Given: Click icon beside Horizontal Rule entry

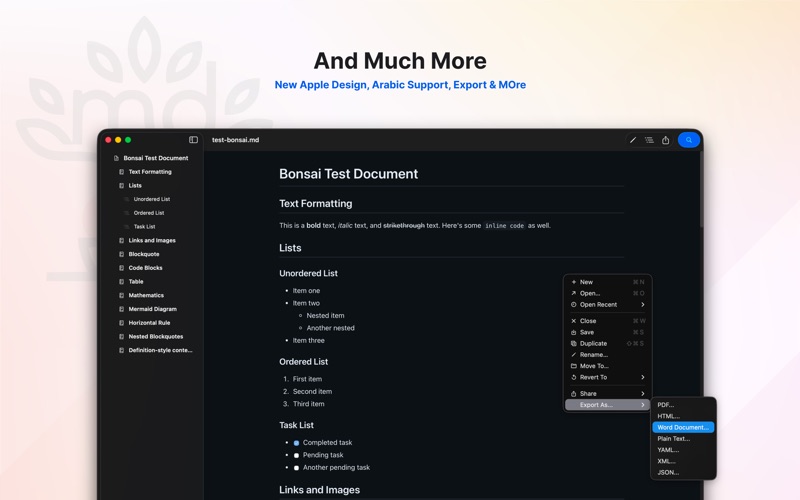Looking at the screenshot, I should [x=121, y=323].
